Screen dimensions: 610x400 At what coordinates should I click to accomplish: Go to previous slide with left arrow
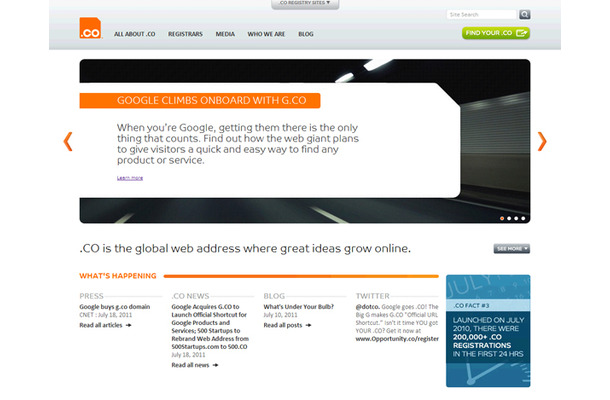[68, 141]
